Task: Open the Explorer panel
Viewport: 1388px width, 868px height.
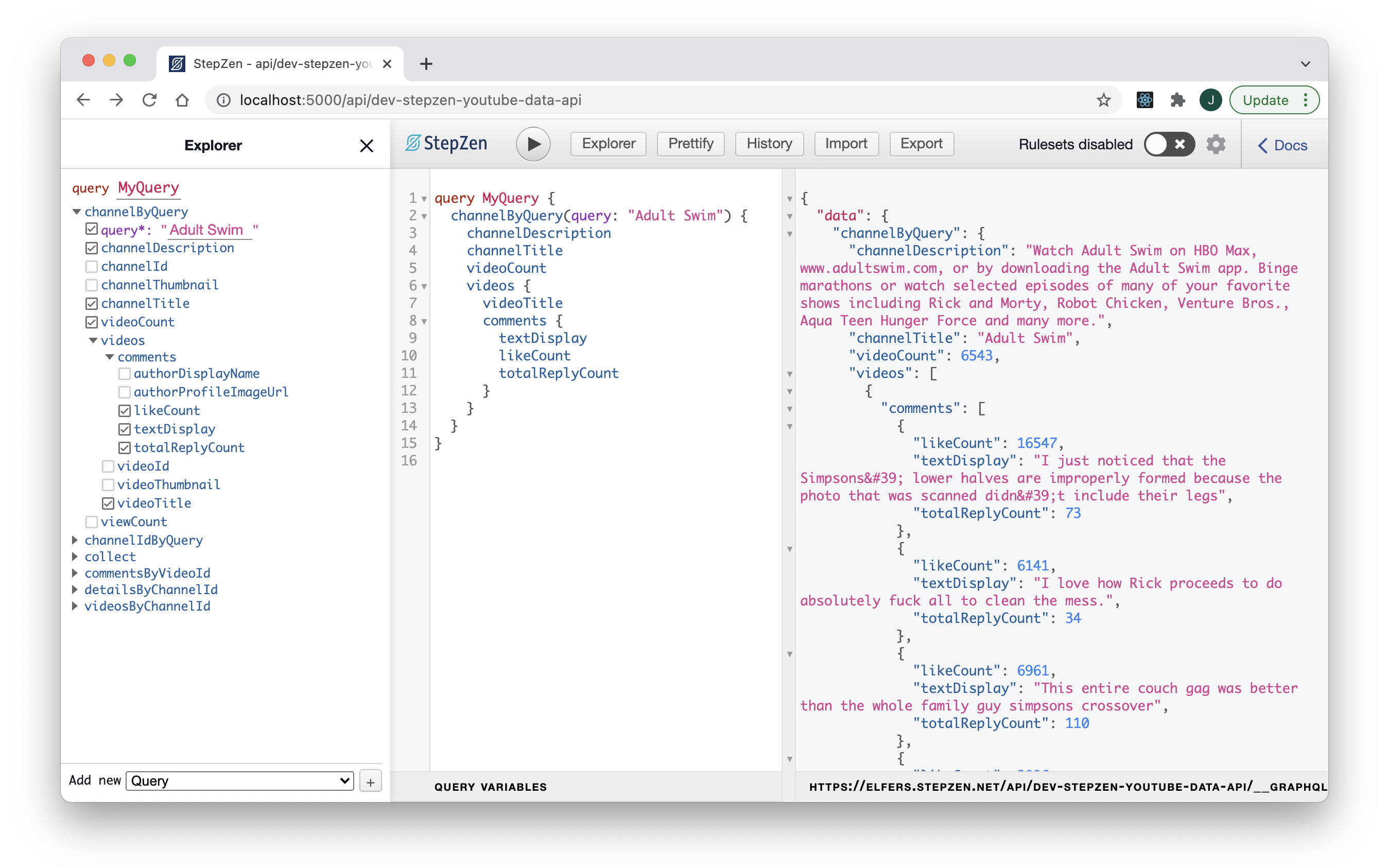Action: click(x=608, y=144)
